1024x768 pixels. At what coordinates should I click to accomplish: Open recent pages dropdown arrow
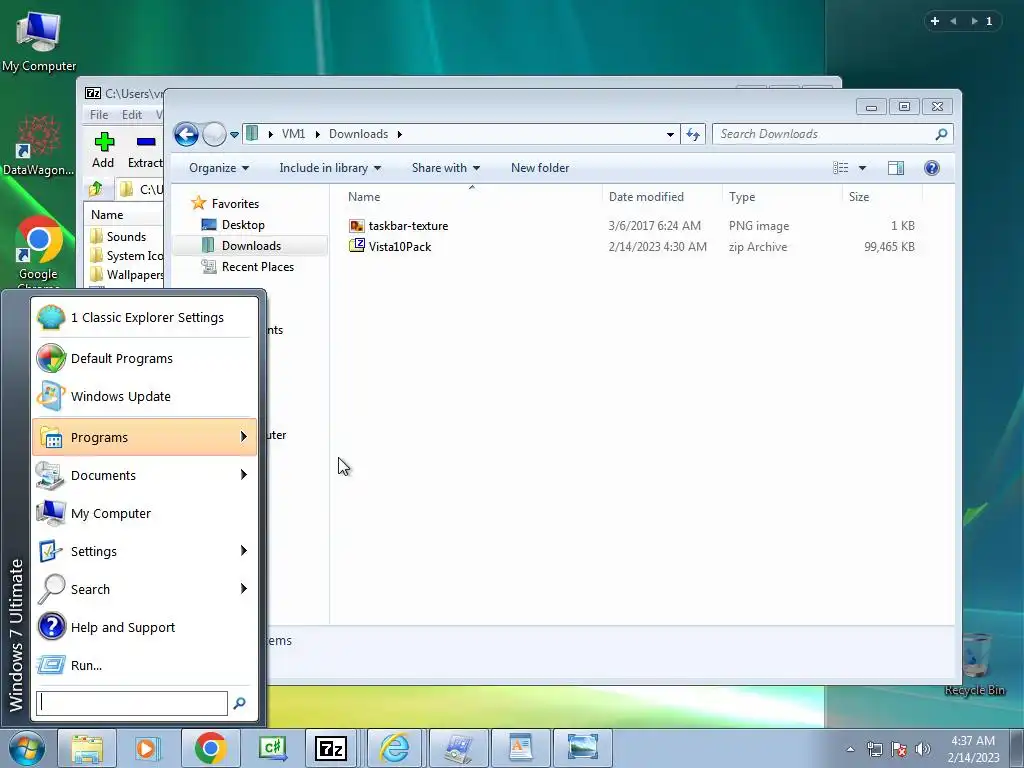pos(234,135)
